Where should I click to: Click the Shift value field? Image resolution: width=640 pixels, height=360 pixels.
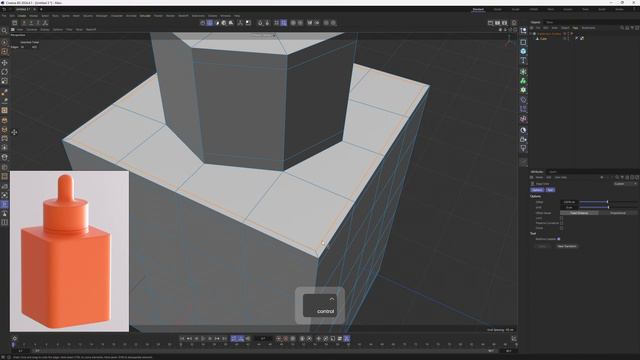click(569, 207)
